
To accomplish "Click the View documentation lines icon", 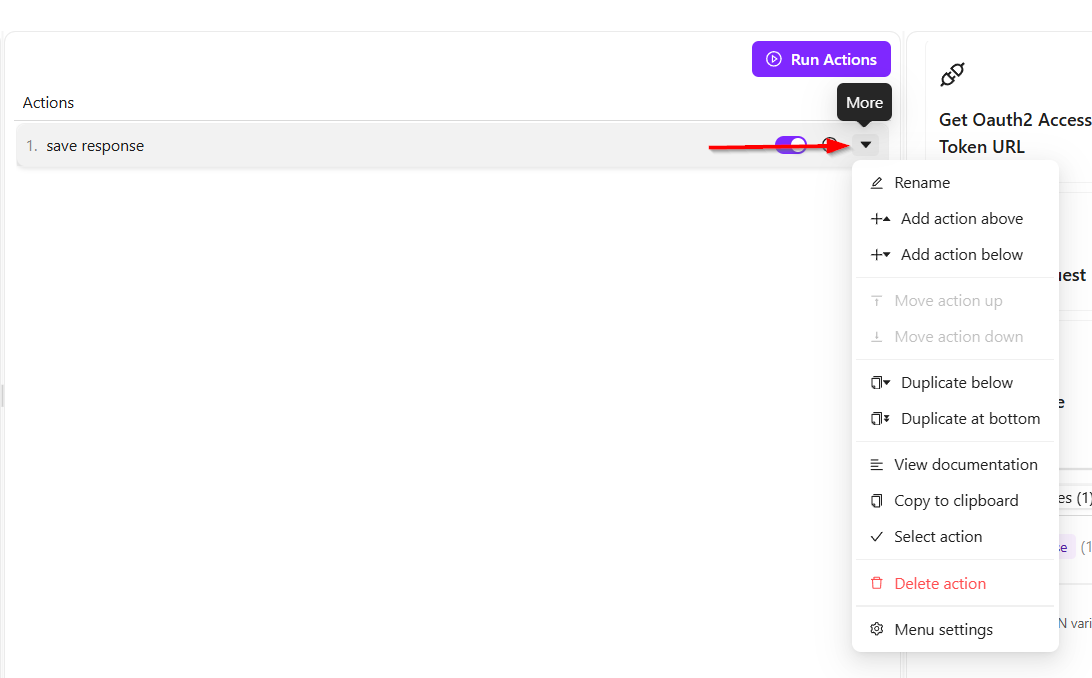I will pos(877,465).
